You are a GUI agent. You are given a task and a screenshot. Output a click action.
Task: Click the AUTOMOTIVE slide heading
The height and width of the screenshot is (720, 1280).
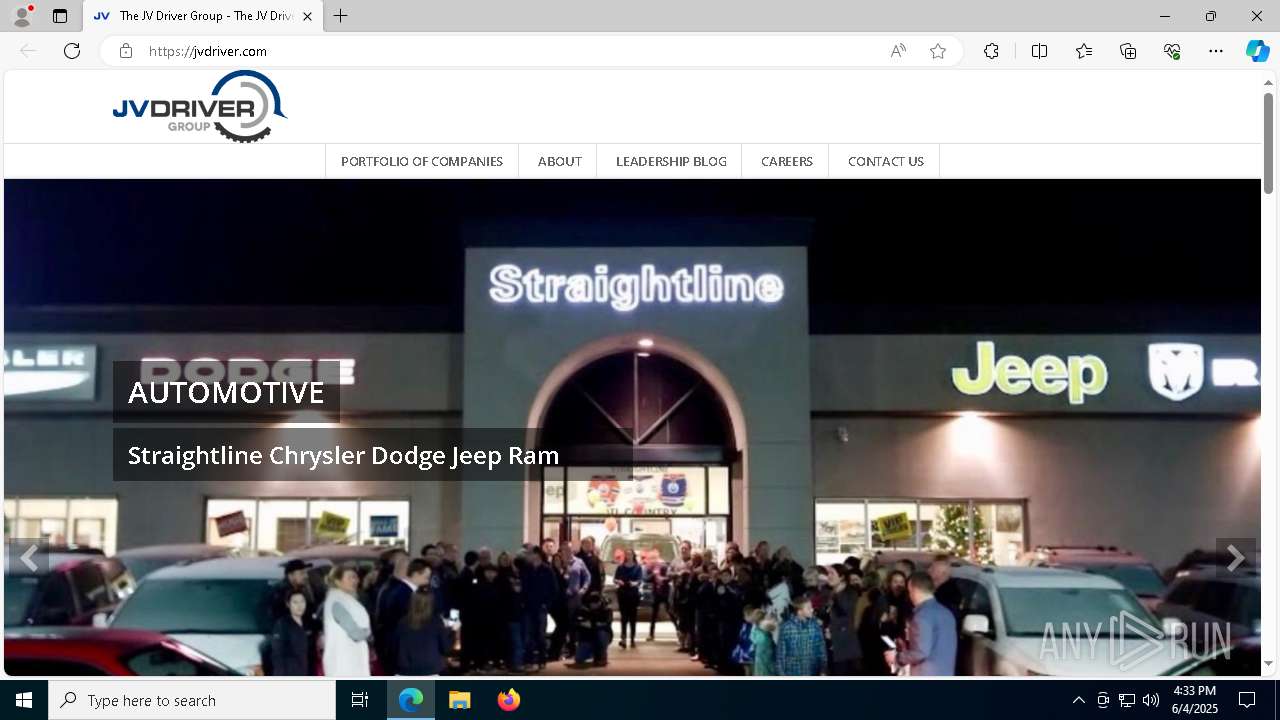pyautogui.click(x=226, y=392)
